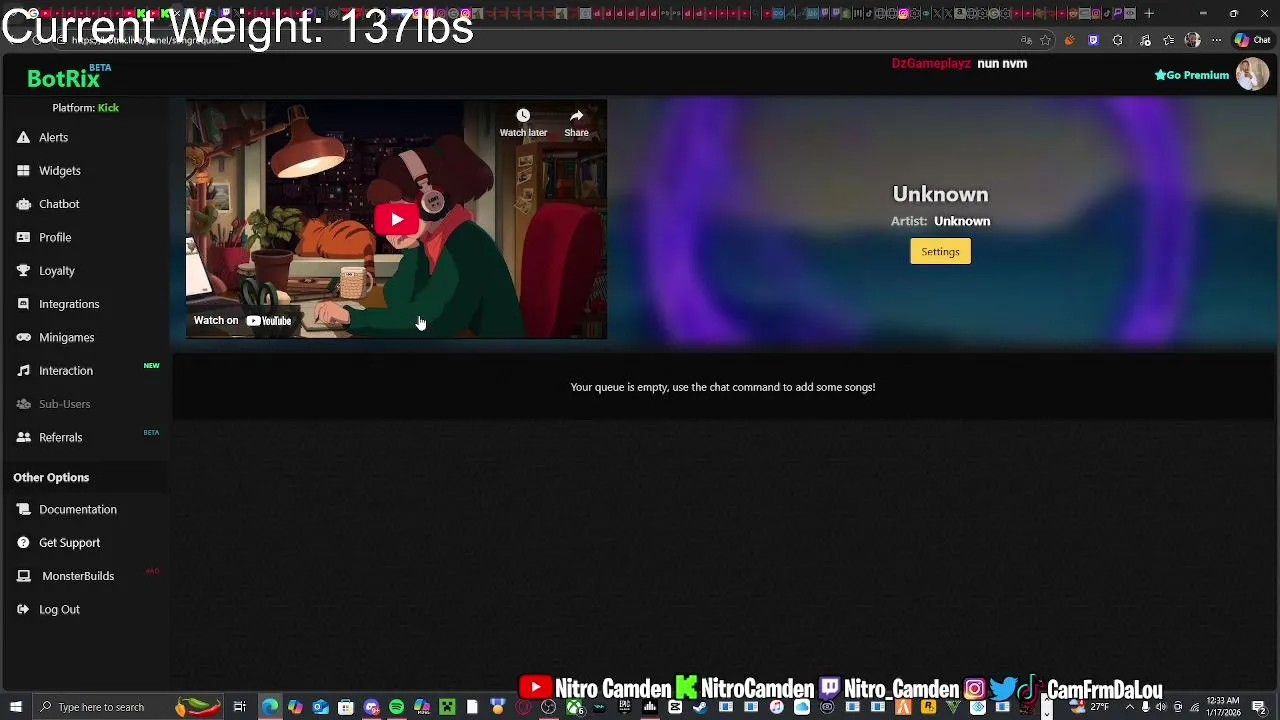Open the Documentation link
Viewport: 1280px width, 720px height.
[78, 510]
